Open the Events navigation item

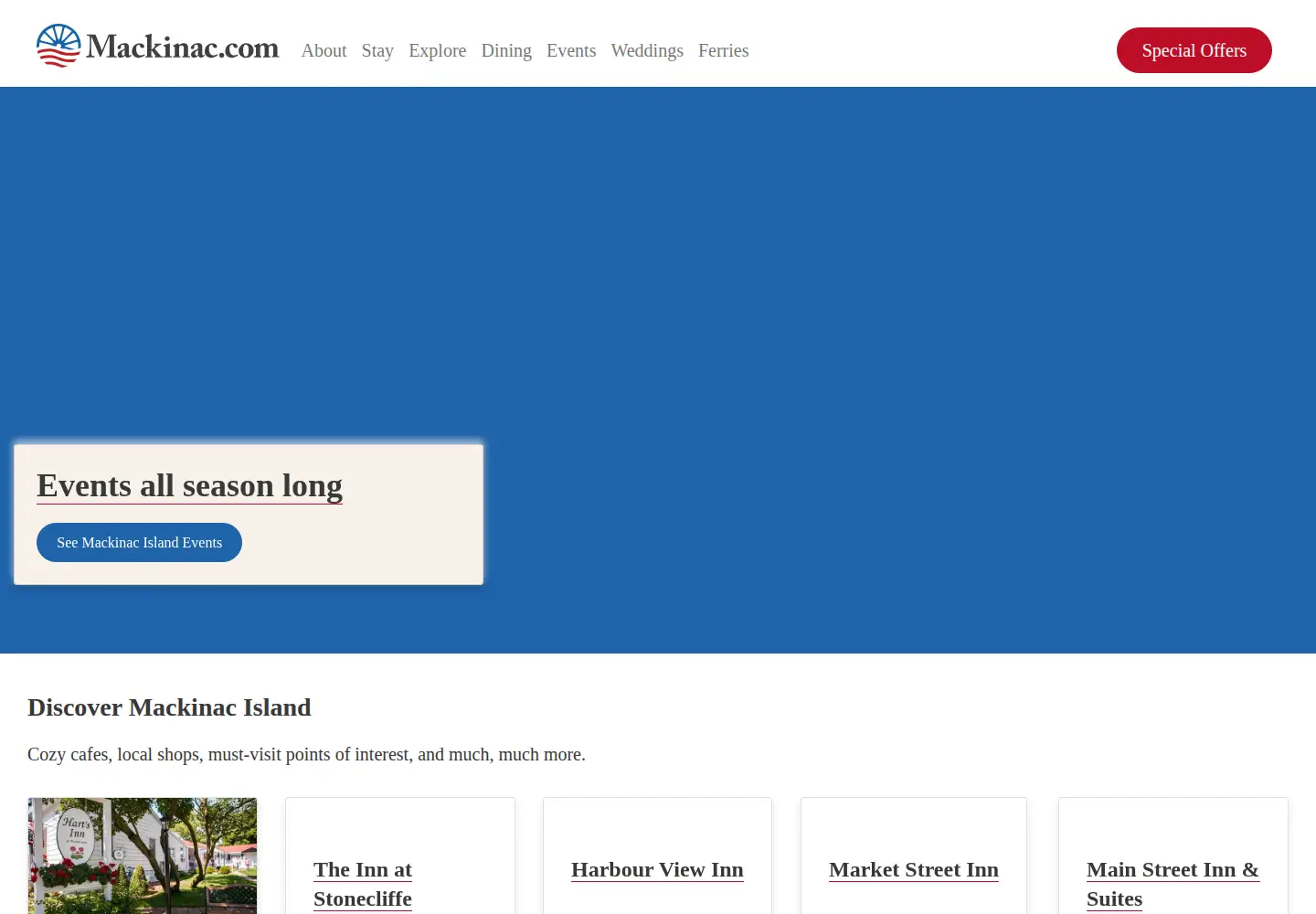(x=571, y=50)
